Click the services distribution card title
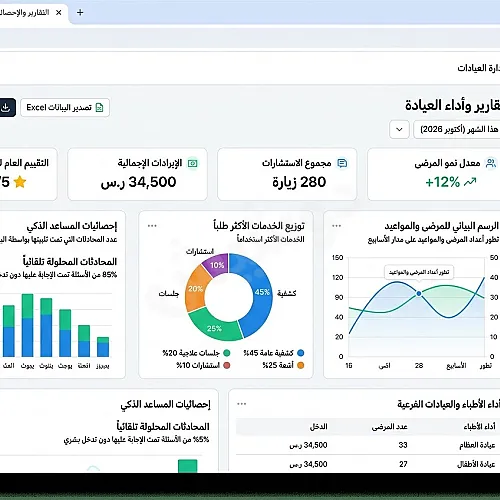 (x=259, y=226)
